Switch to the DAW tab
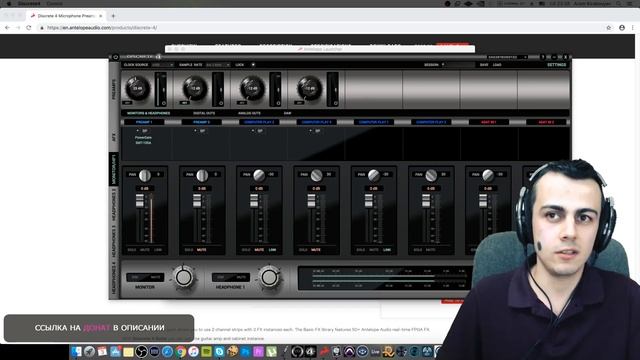 click(287, 113)
